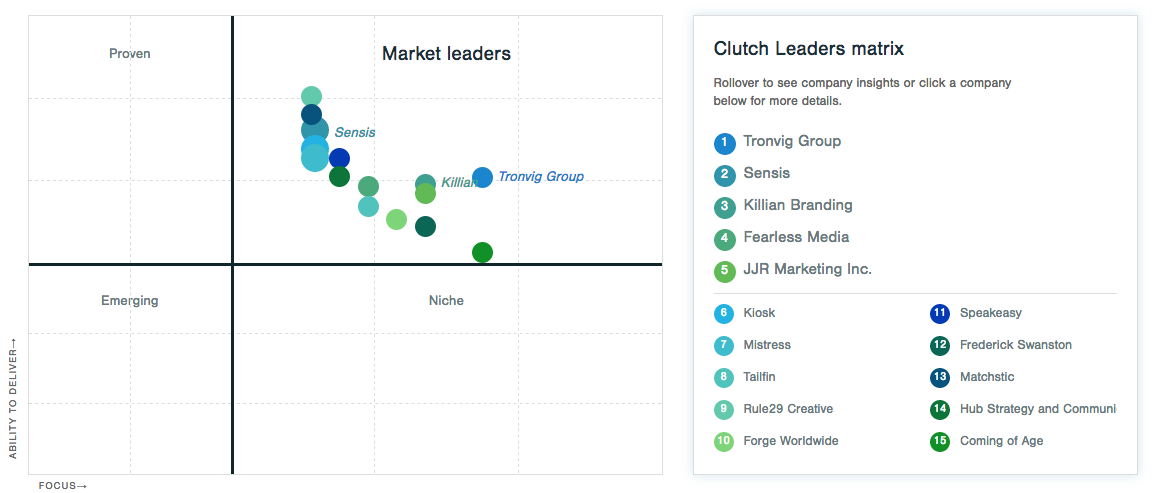Click the Tailfin company link
The width and height of the screenshot is (1164, 493).
coord(759,376)
